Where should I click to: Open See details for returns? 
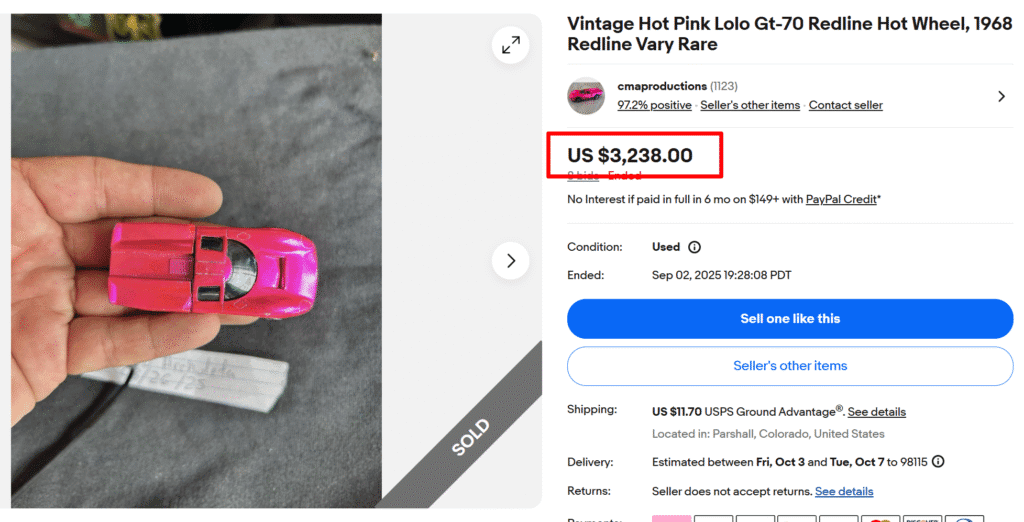844,491
